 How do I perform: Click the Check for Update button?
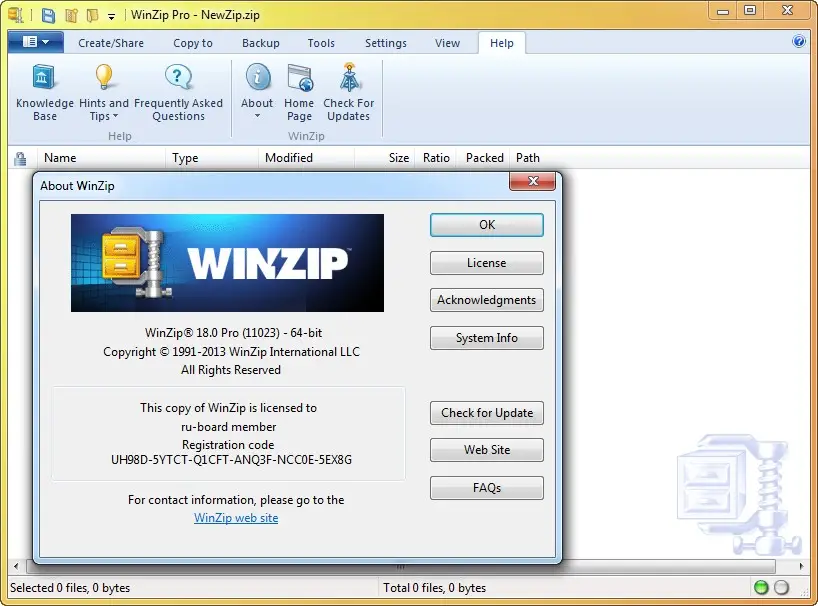click(x=487, y=413)
